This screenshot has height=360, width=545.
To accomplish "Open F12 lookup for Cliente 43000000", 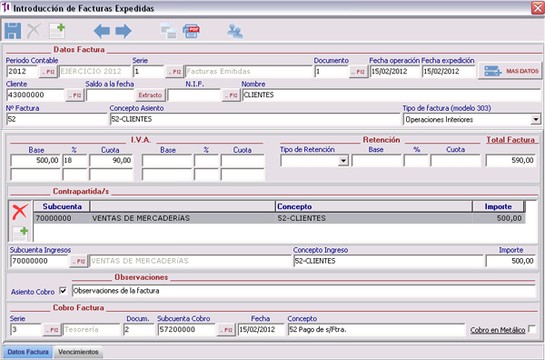I will click(x=75, y=95).
